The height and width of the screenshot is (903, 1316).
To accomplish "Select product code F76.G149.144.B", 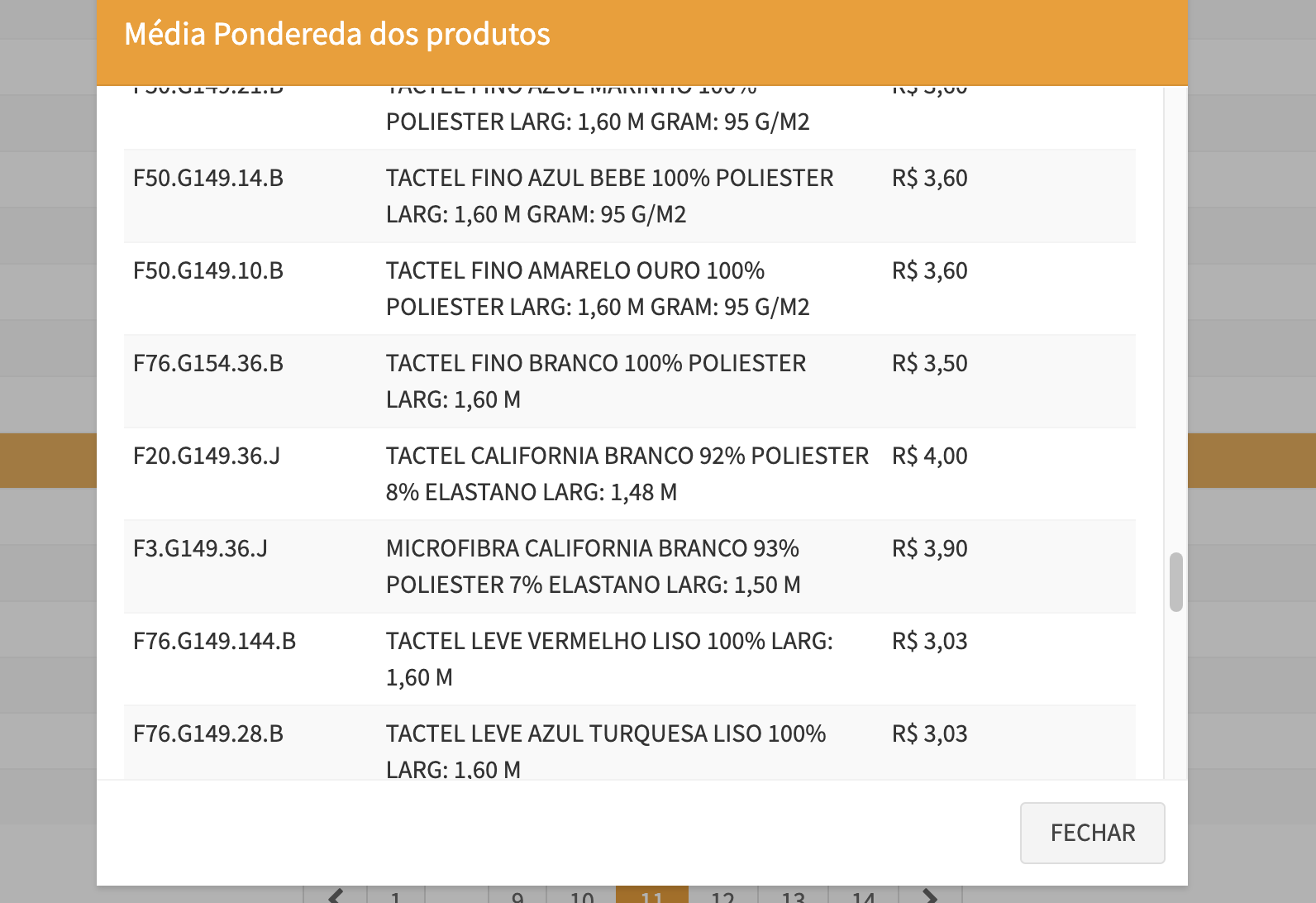I will pos(215,642).
